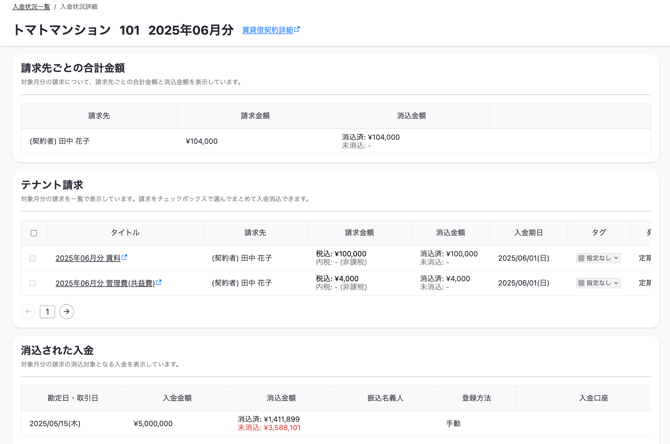This screenshot has width=670, height=444.
Task: Click the page number 1 field
Action: pos(47,312)
